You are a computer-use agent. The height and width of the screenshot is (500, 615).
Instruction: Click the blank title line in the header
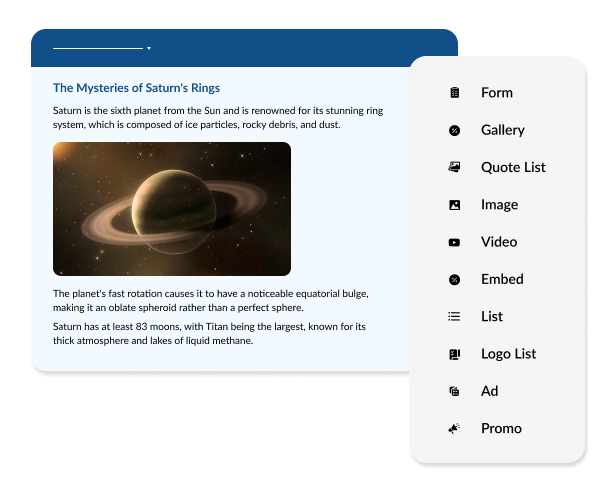(x=97, y=48)
